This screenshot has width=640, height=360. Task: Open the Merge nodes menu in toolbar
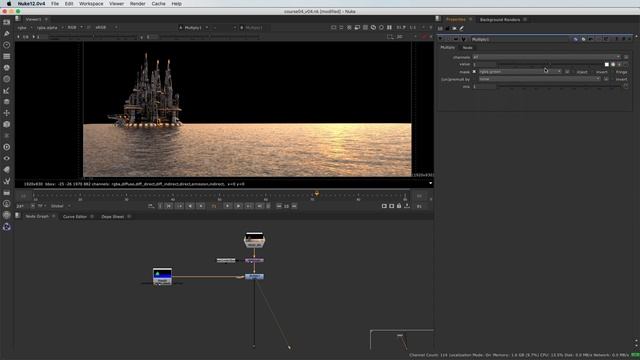click(7, 102)
